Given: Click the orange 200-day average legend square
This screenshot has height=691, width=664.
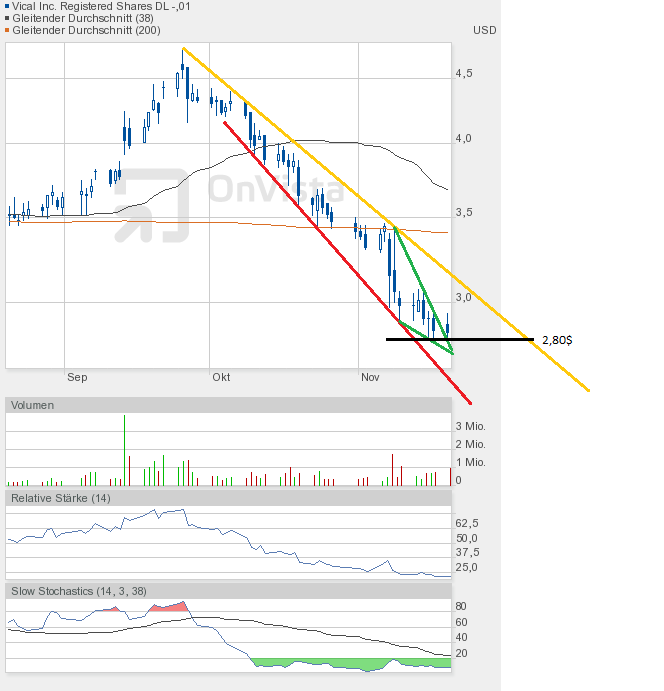Looking at the screenshot, I should 7,30.
